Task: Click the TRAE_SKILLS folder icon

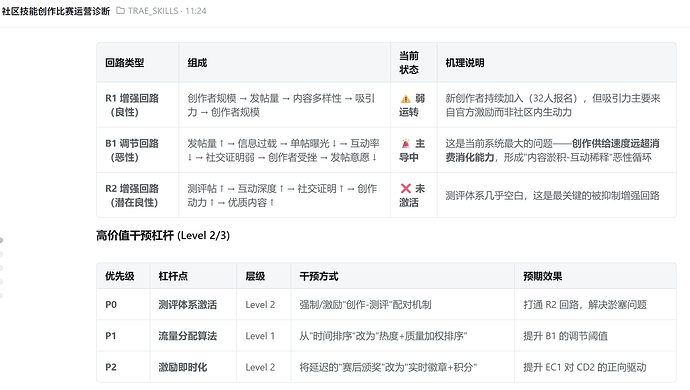Action: tap(120, 11)
